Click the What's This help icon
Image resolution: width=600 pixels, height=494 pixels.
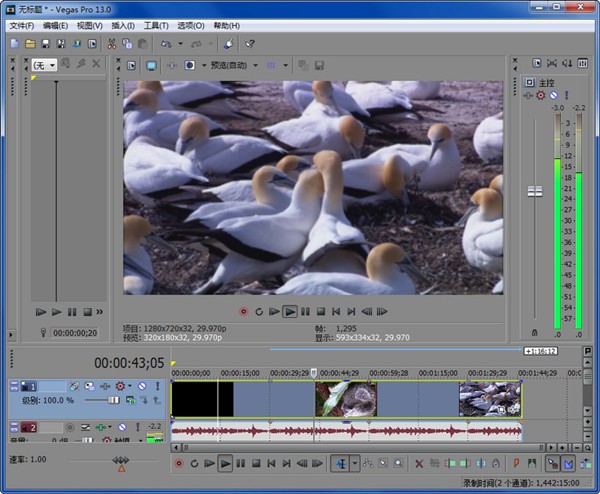pos(249,44)
